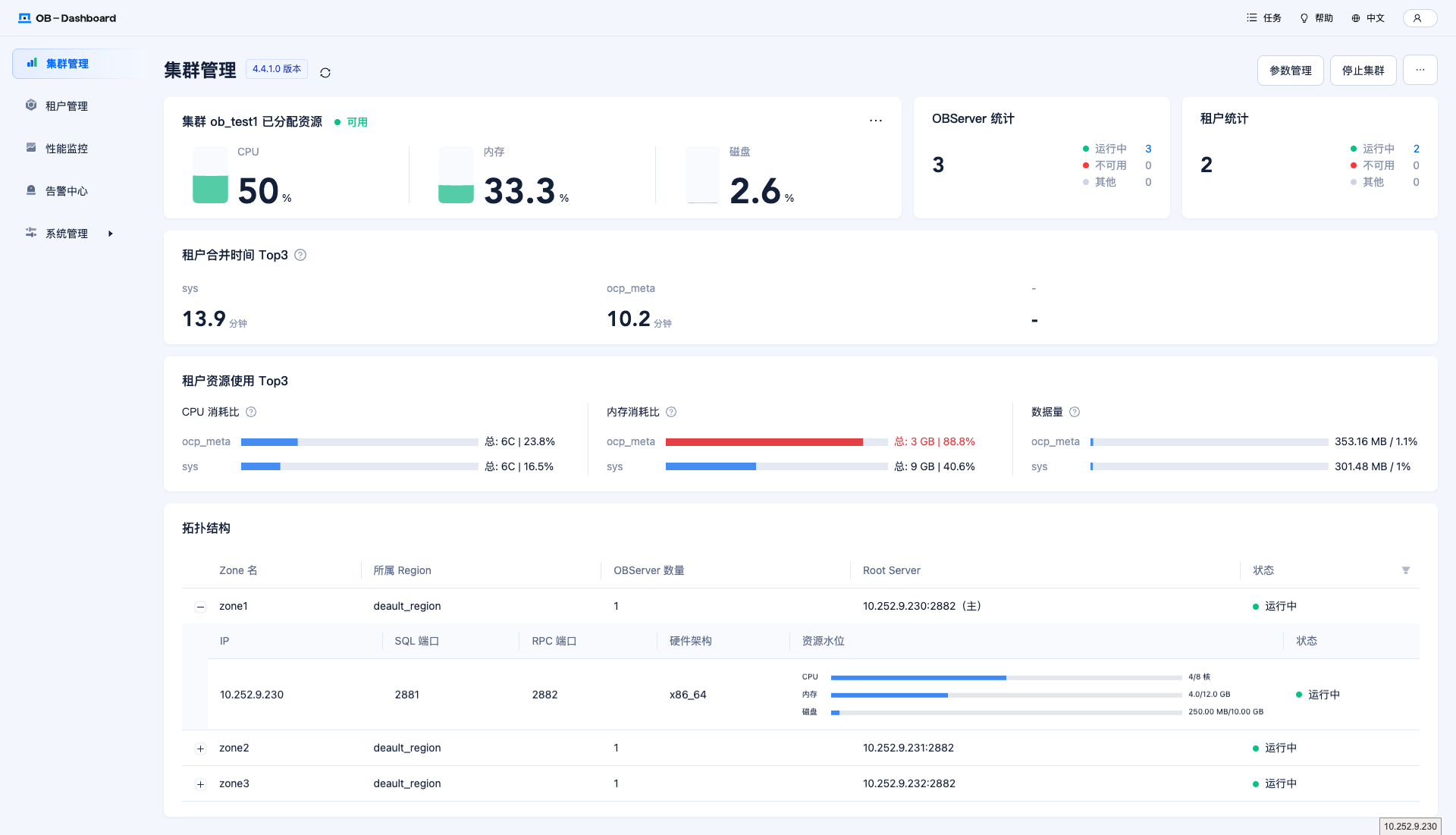Go to 性能监控 in the sidebar
This screenshot has width=1456, height=835.
pos(67,149)
